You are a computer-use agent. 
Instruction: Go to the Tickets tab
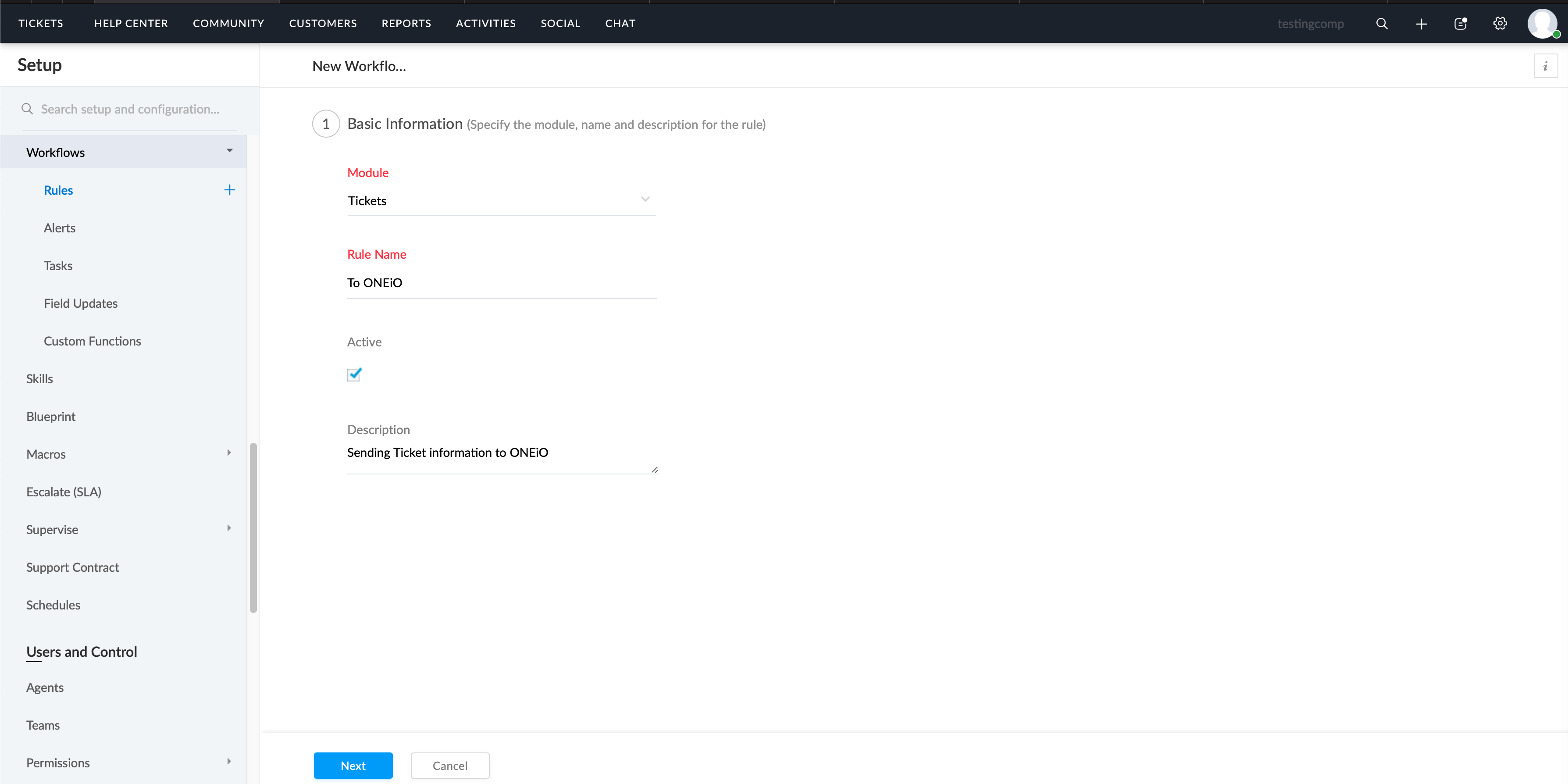point(41,23)
